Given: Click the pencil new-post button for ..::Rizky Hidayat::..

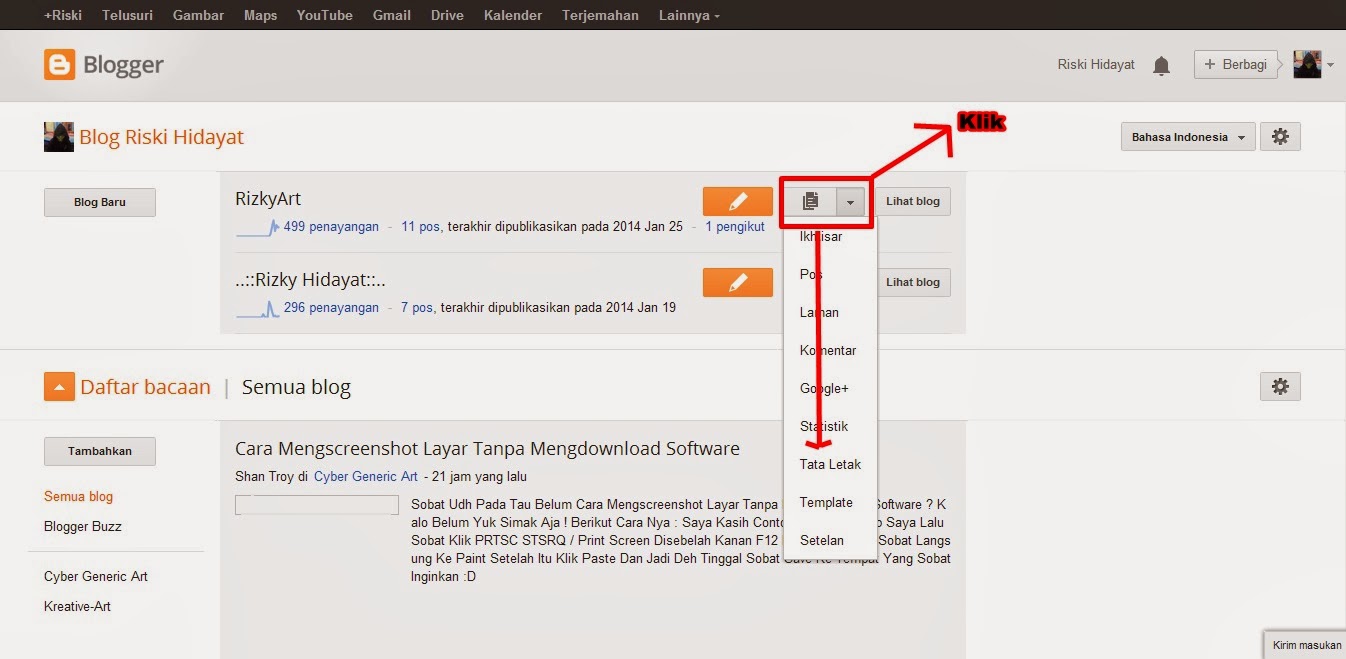Looking at the screenshot, I should [x=738, y=282].
